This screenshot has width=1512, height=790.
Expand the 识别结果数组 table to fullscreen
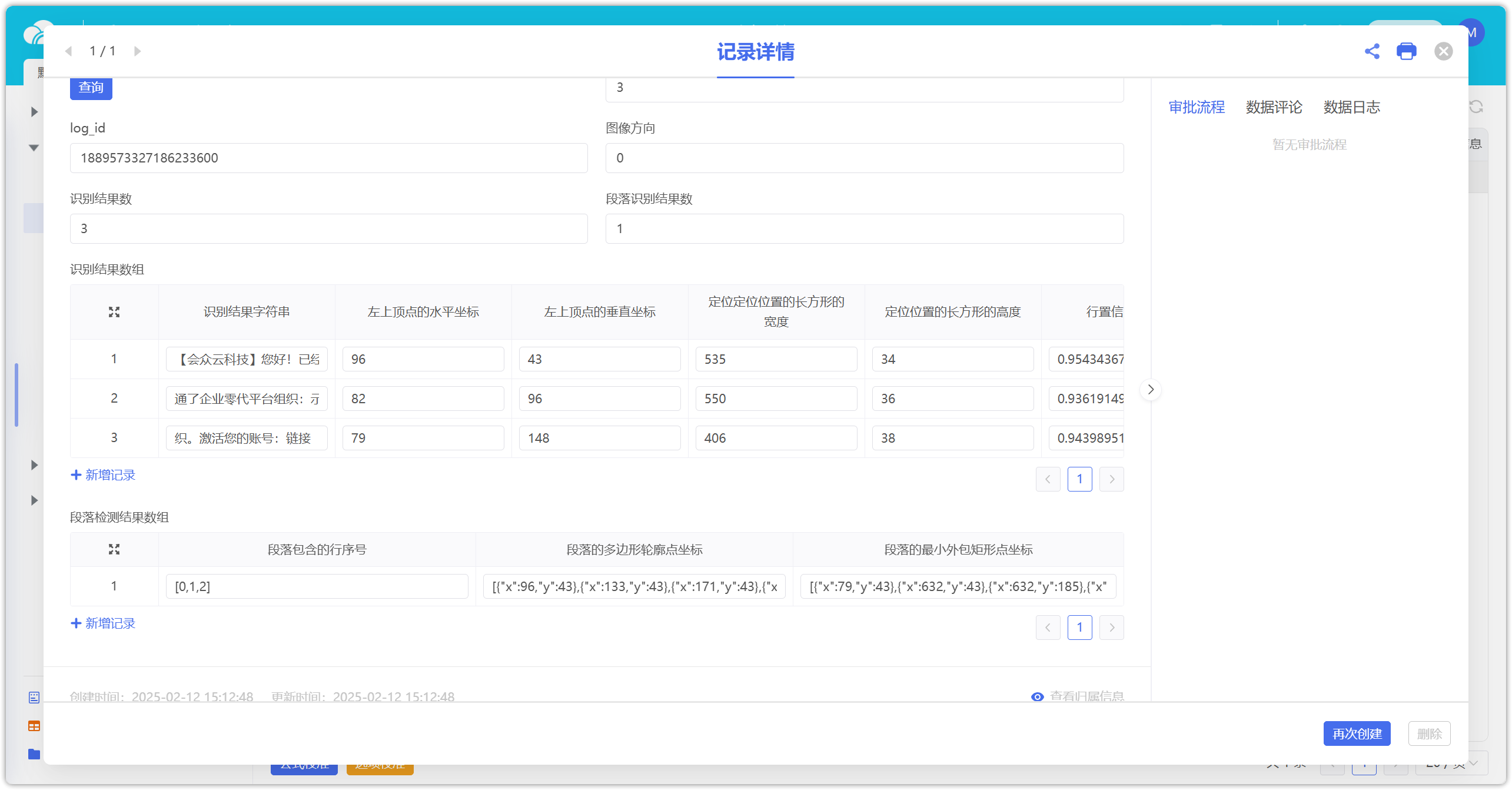tap(114, 312)
